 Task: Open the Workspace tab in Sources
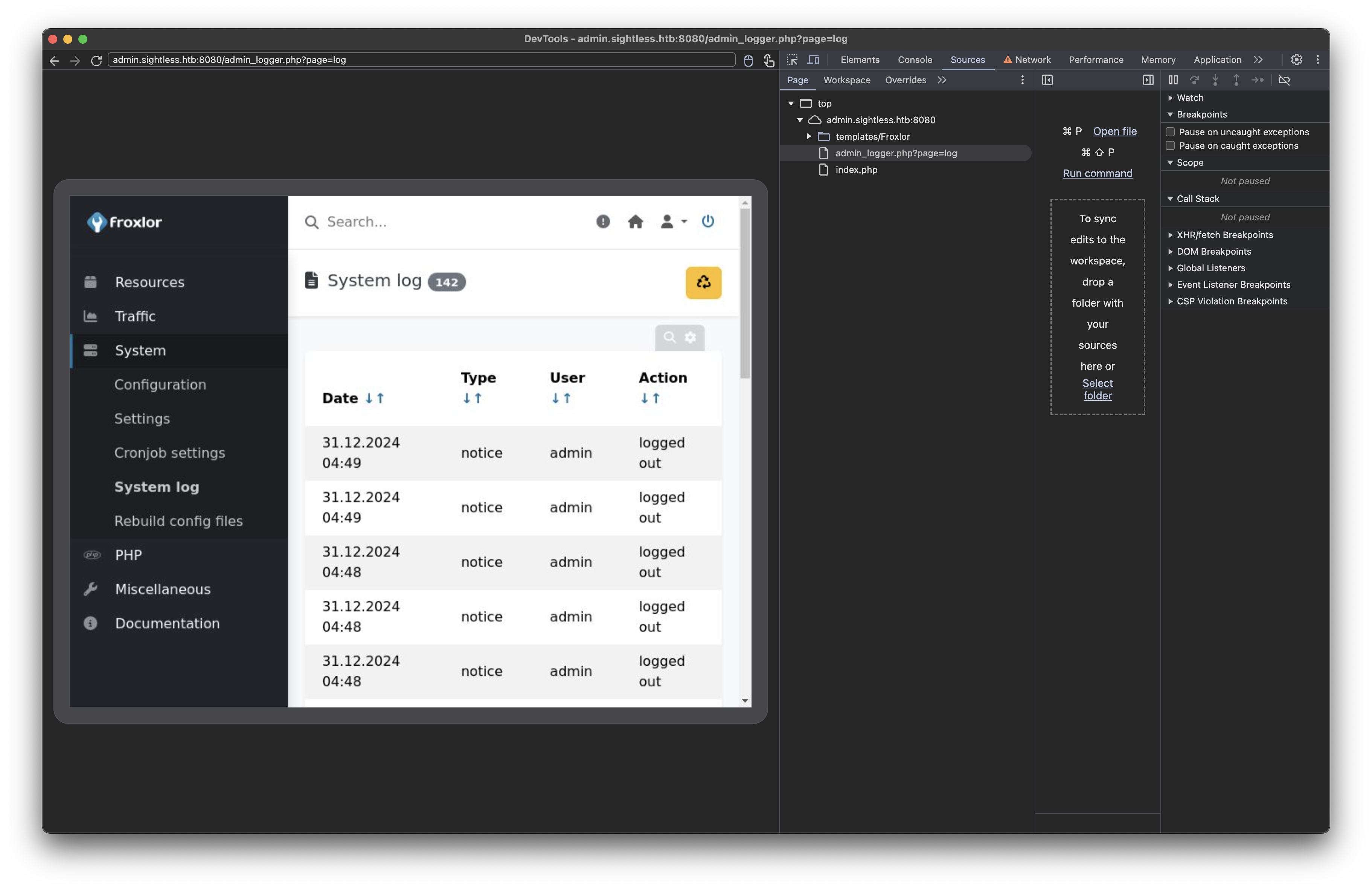tap(846, 80)
